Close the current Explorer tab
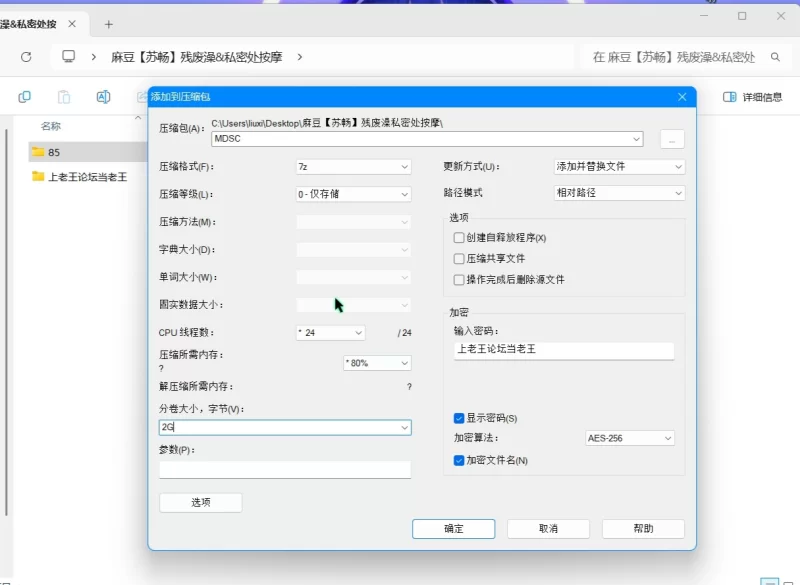 point(72,24)
